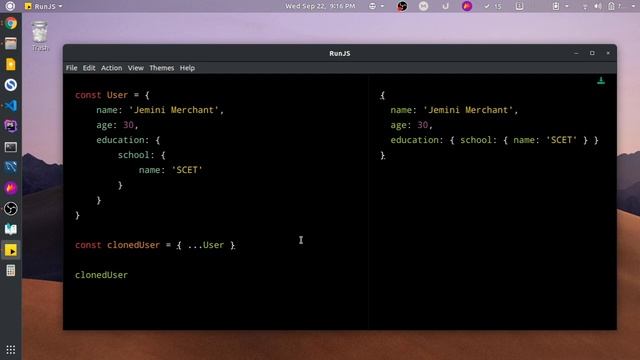Open the Themes menu
640x360 pixels.
click(162, 68)
